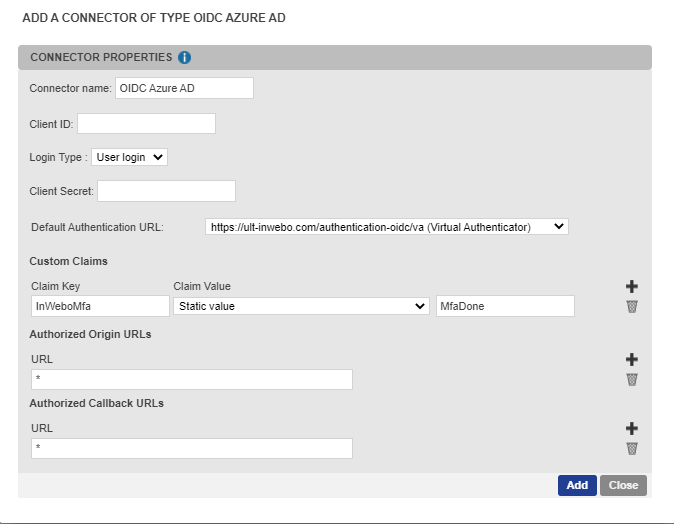
Task: Remove the Authorized Origin URL entry
Action: (x=632, y=379)
